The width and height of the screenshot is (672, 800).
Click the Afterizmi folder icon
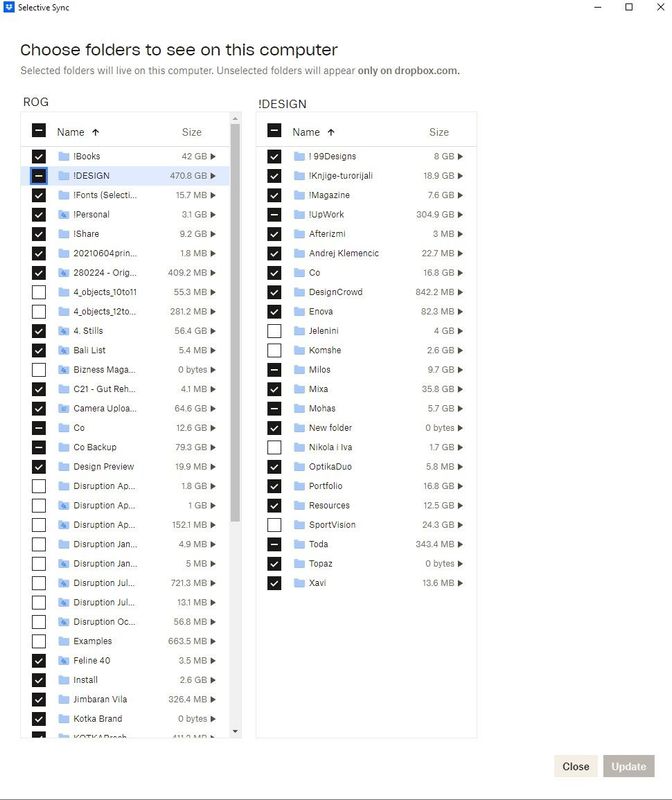coord(300,234)
